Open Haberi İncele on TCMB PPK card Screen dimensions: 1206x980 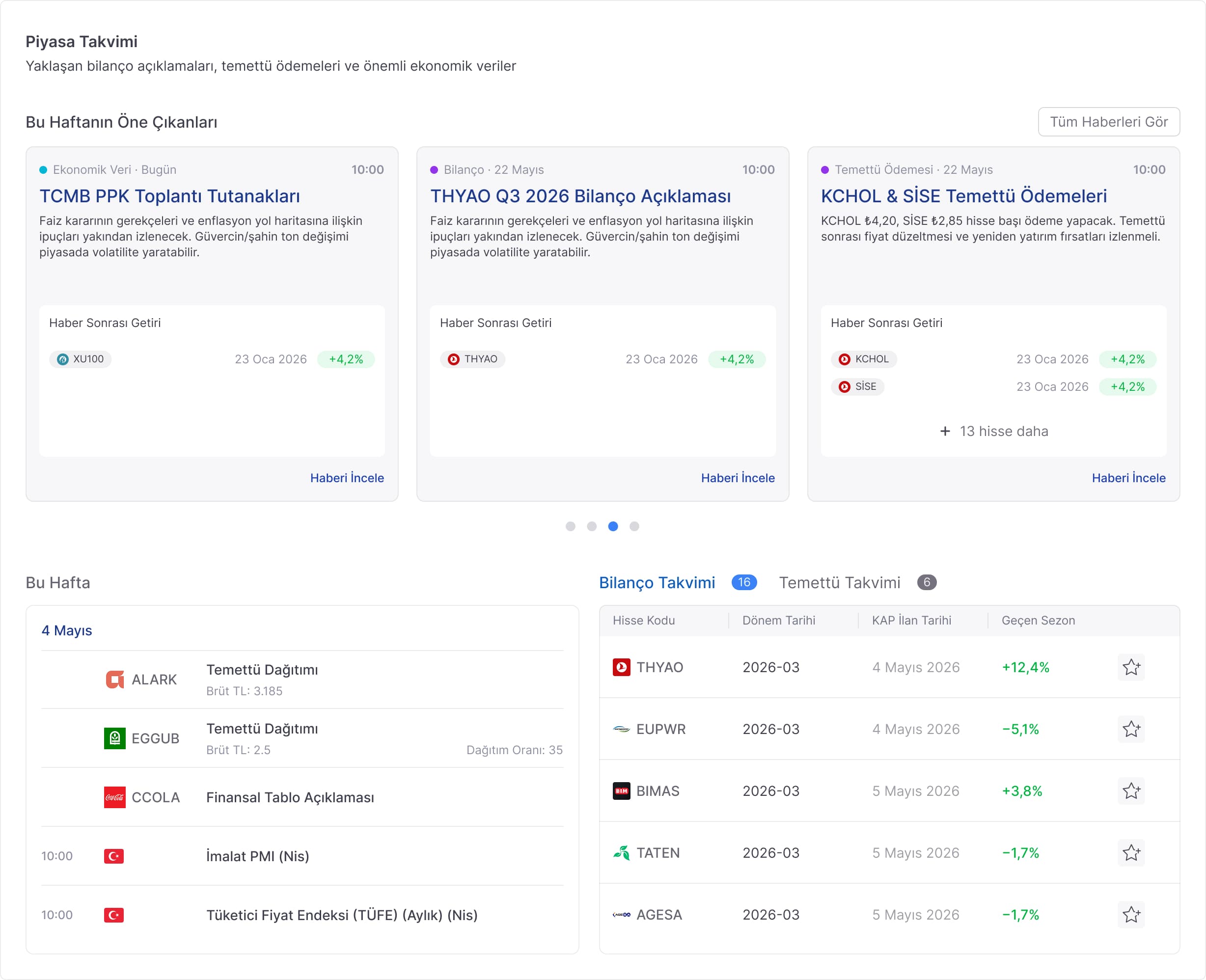pos(347,478)
